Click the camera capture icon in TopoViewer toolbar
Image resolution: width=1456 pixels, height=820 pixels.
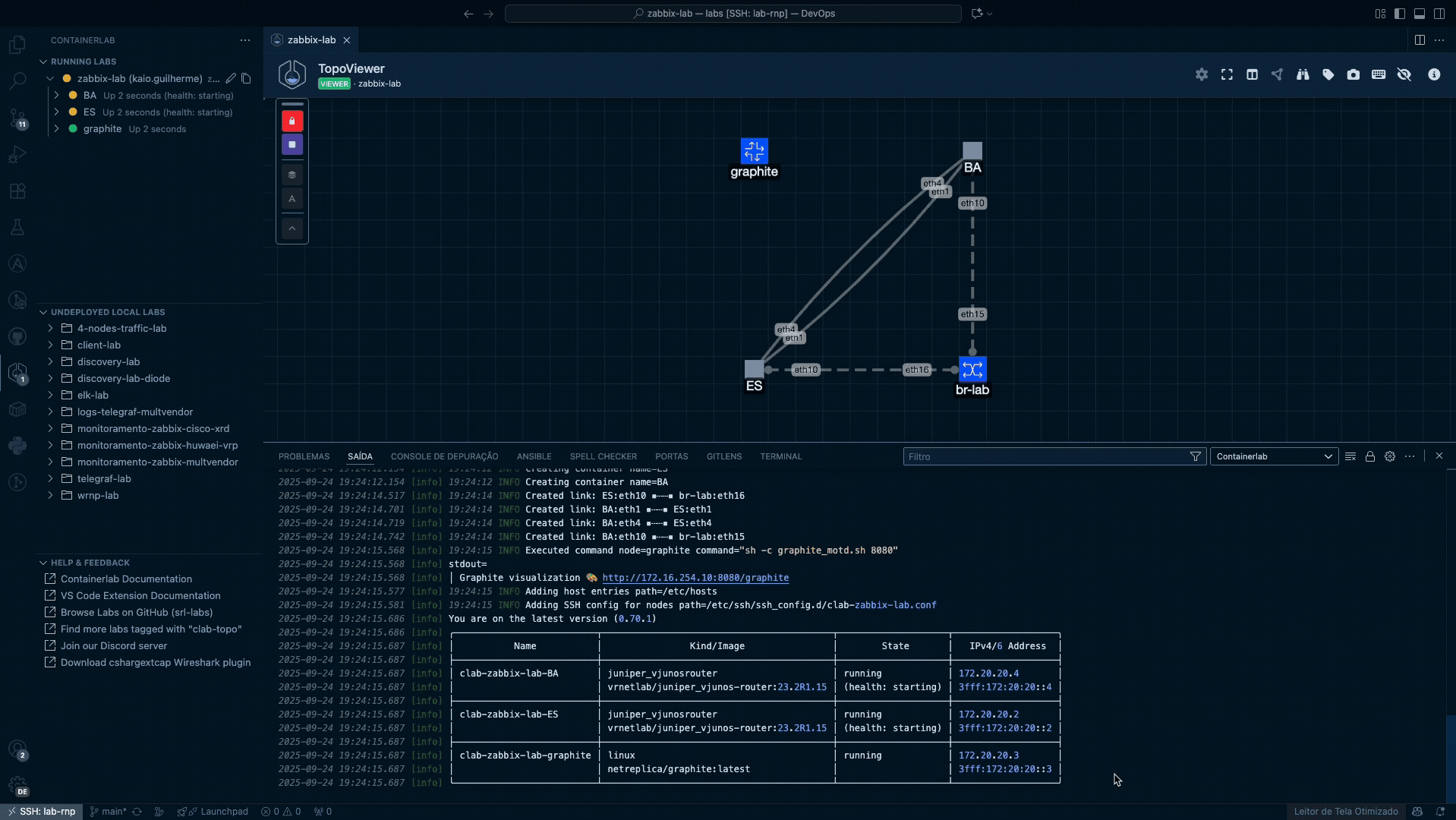[1353, 74]
